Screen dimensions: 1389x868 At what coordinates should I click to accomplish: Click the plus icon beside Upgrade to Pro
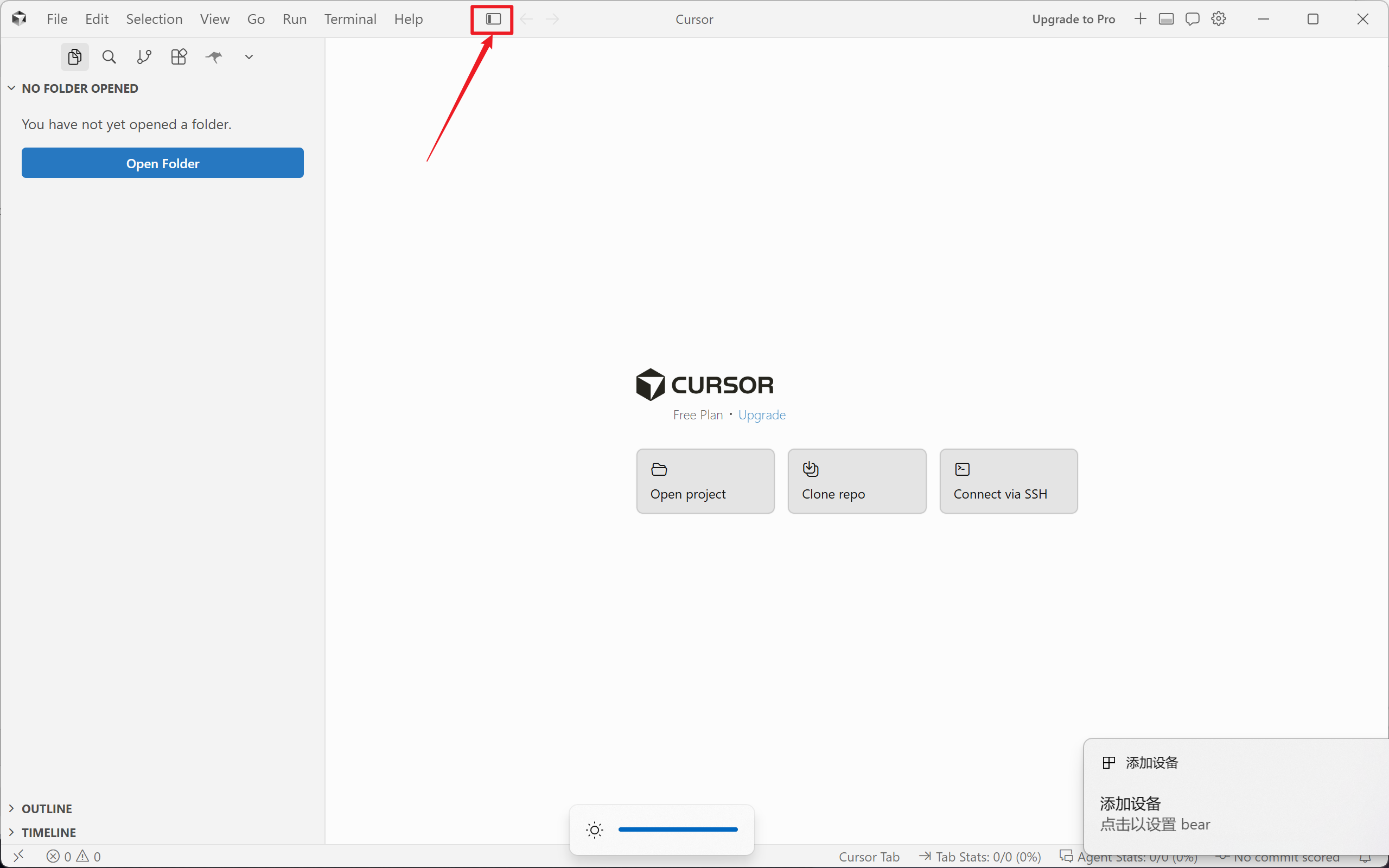click(x=1140, y=19)
